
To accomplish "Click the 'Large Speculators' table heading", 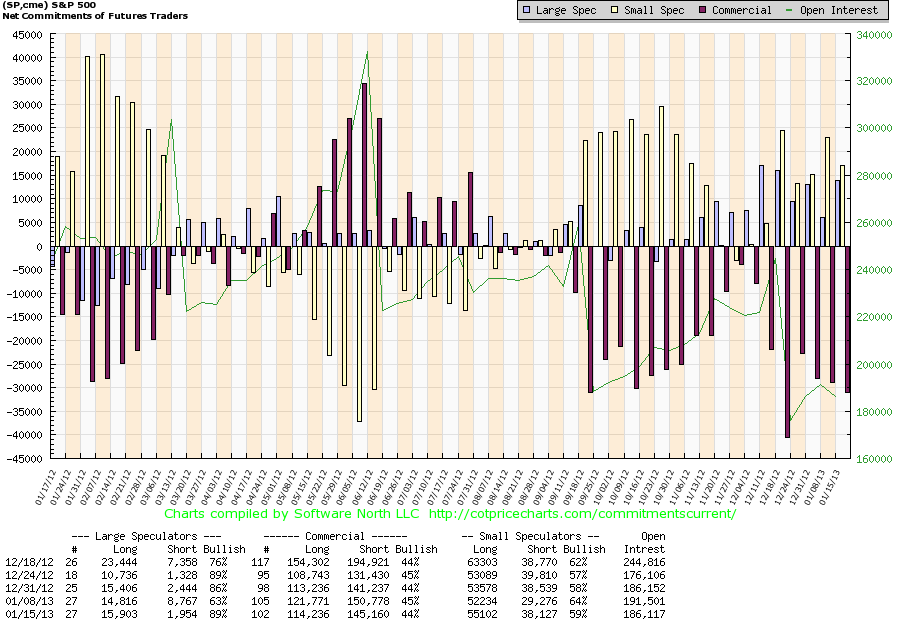I will [x=145, y=536].
